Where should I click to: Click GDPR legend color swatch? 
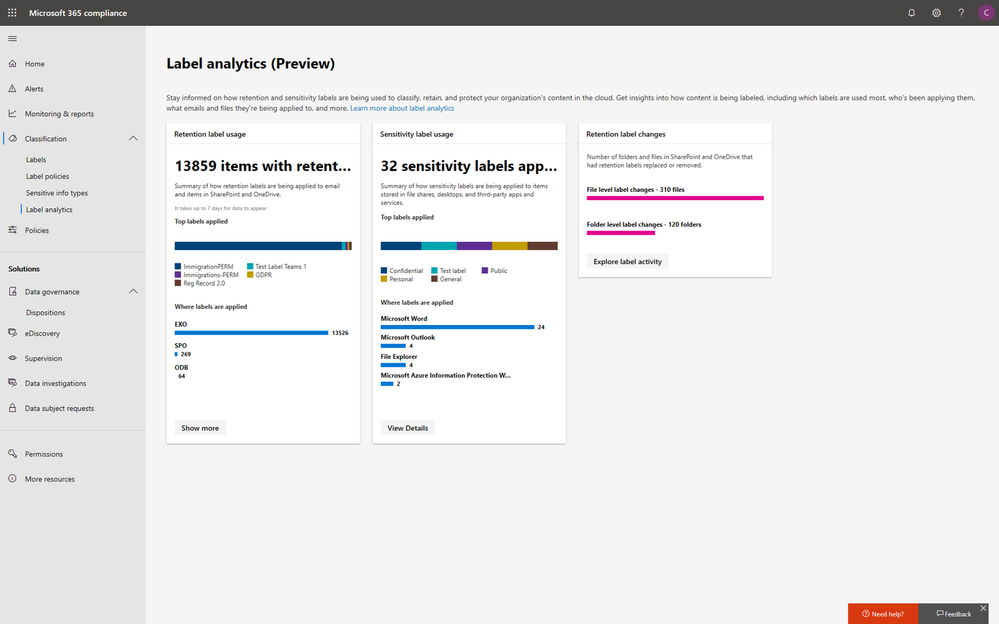click(x=250, y=275)
